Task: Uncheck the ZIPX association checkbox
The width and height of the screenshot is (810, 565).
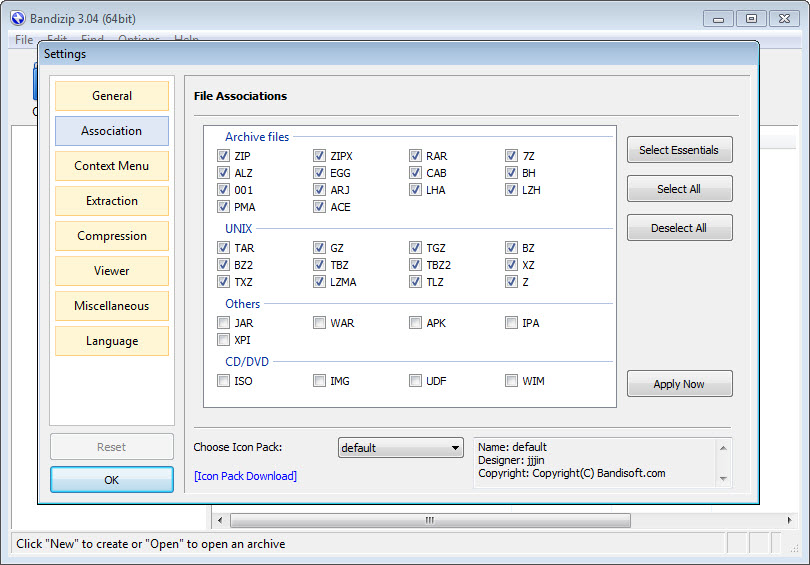Action: click(x=319, y=155)
